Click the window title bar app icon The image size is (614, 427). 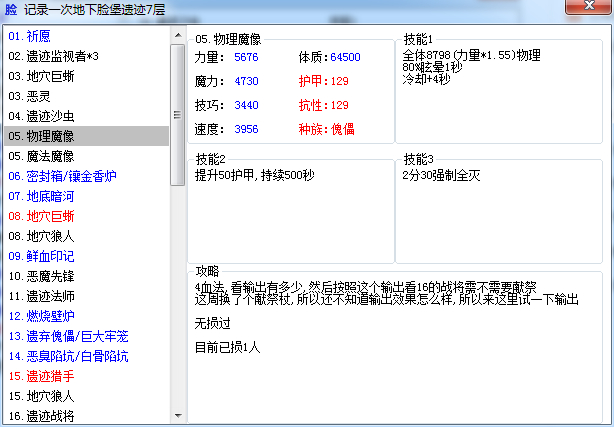click(x=11, y=9)
